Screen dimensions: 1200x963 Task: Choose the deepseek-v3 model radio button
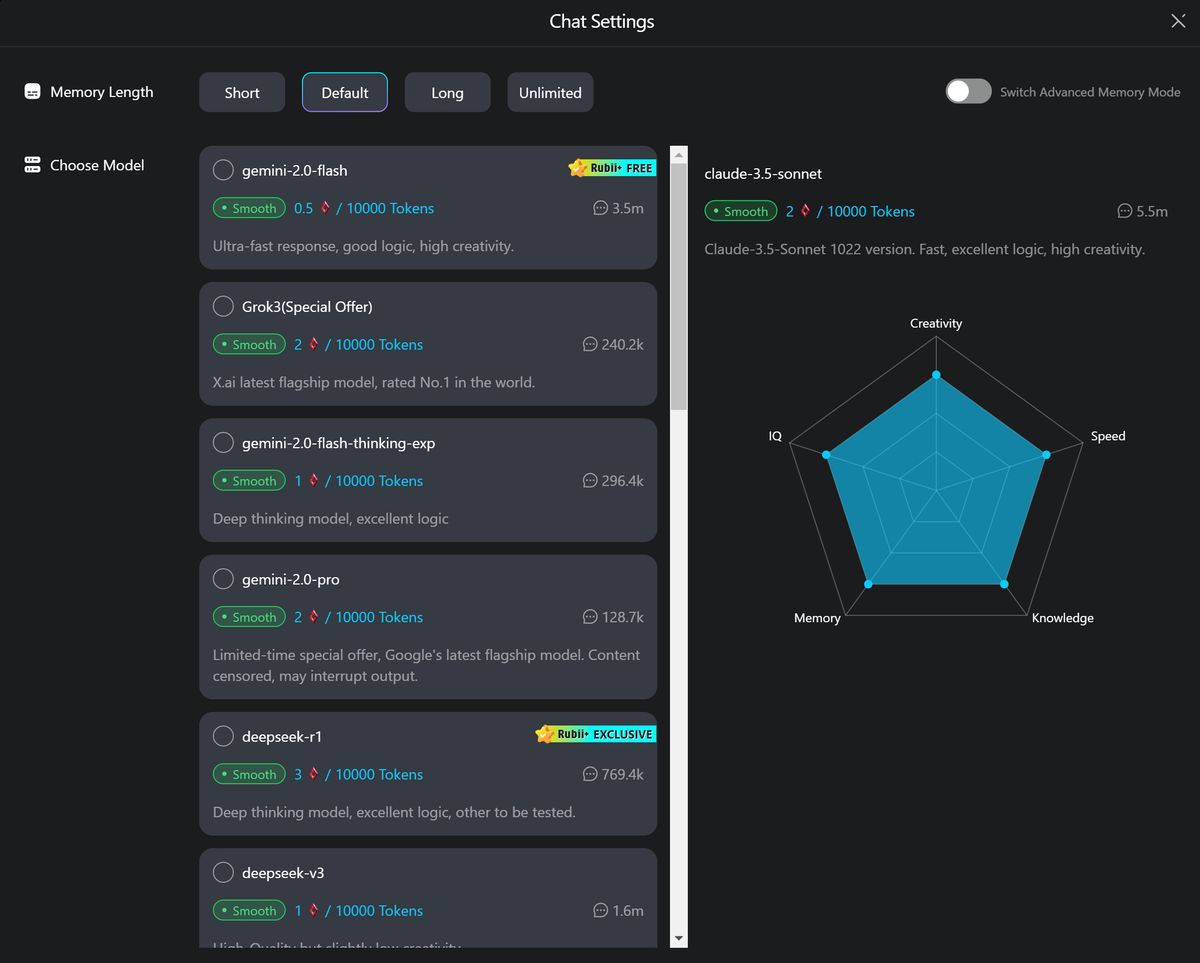[224, 873]
